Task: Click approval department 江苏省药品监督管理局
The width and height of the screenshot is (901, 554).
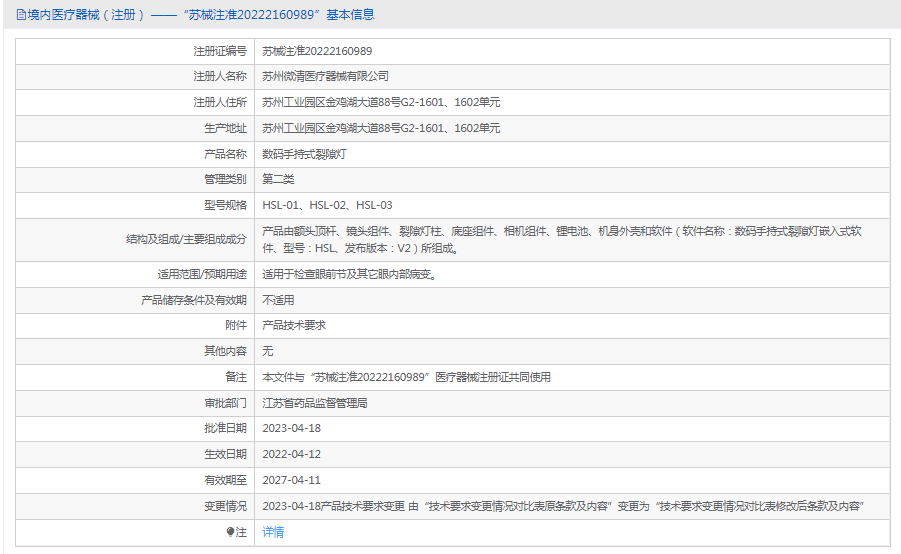Action: point(315,403)
